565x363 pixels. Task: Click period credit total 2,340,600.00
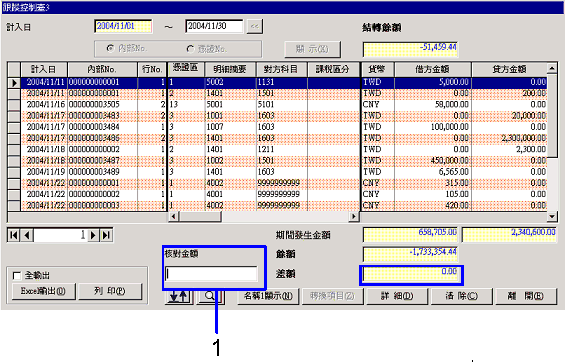click(509, 235)
